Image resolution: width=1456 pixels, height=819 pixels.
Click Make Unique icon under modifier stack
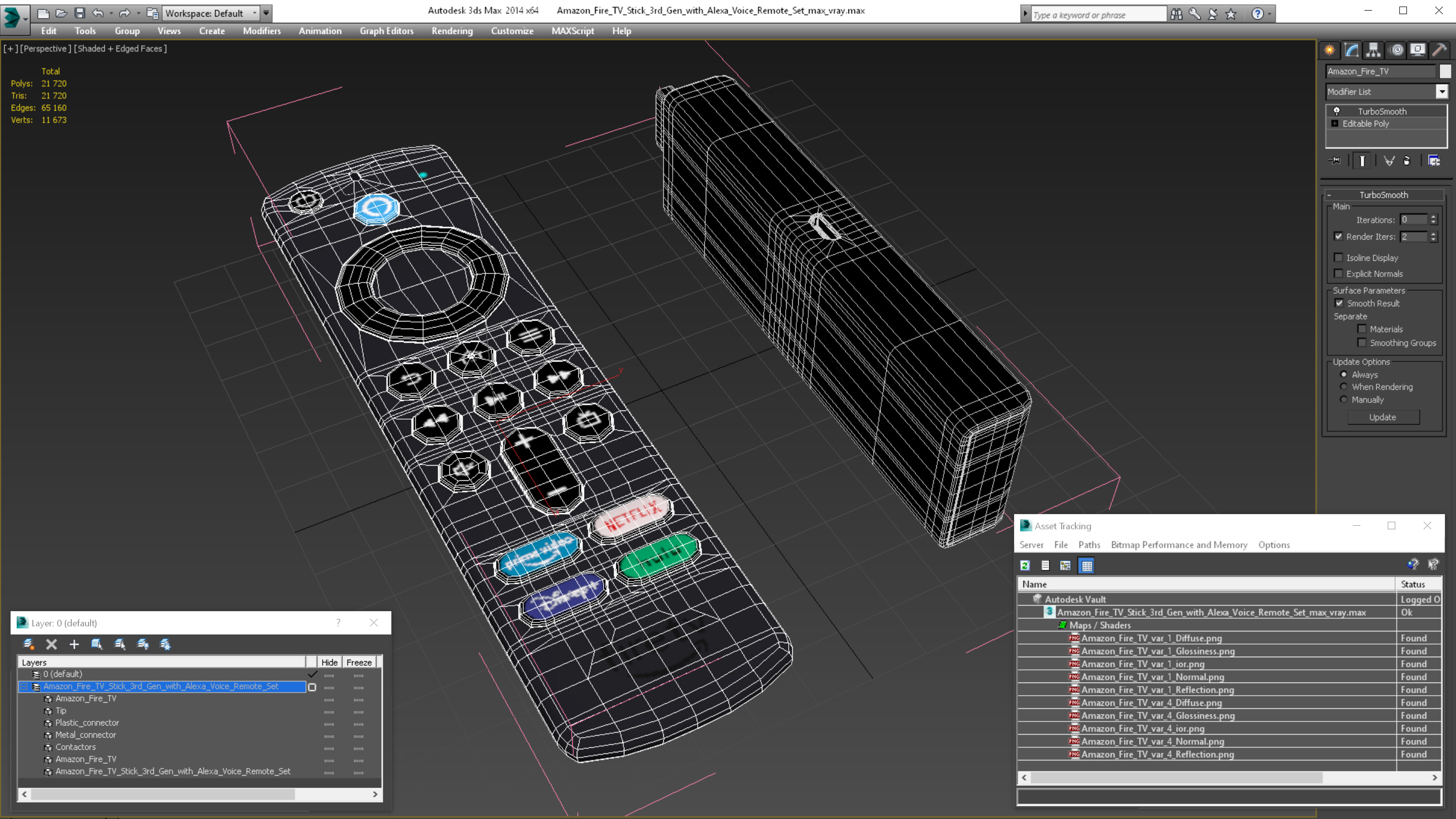coord(1389,161)
